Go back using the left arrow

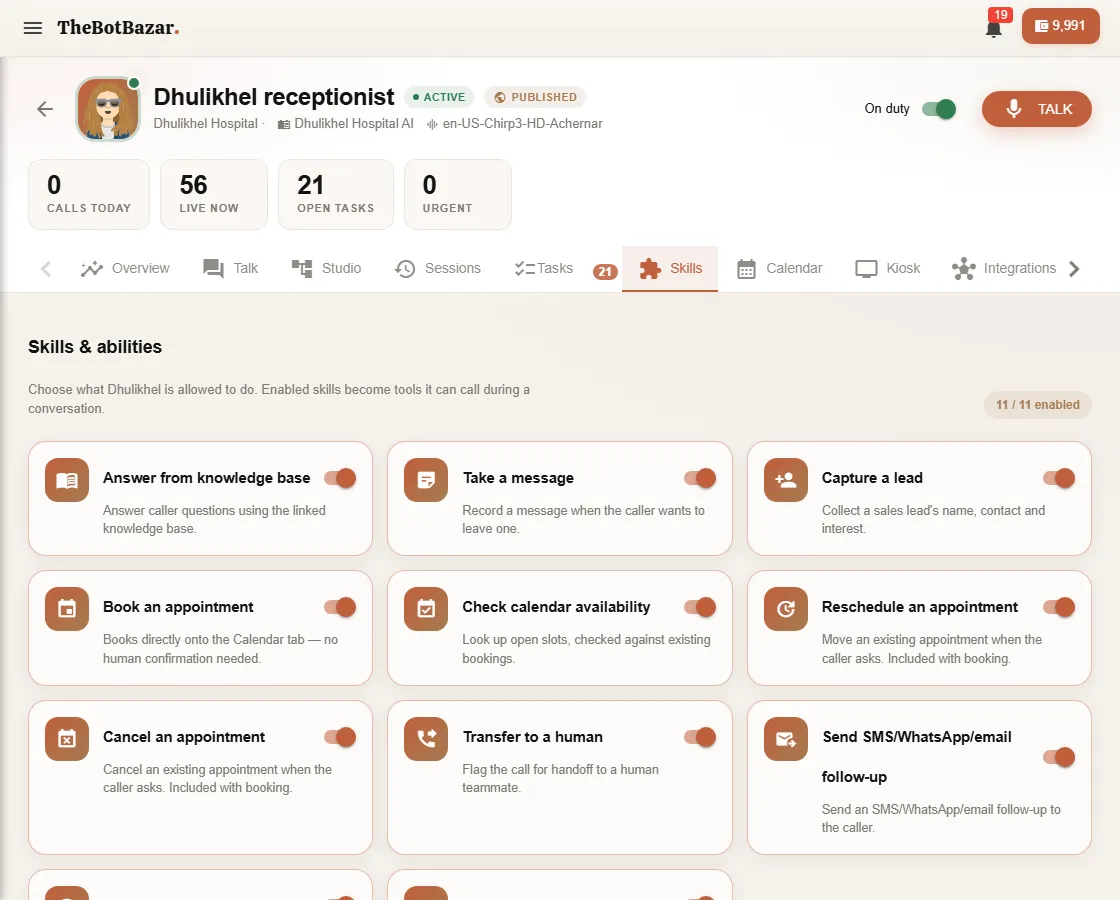click(x=45, y=109)
